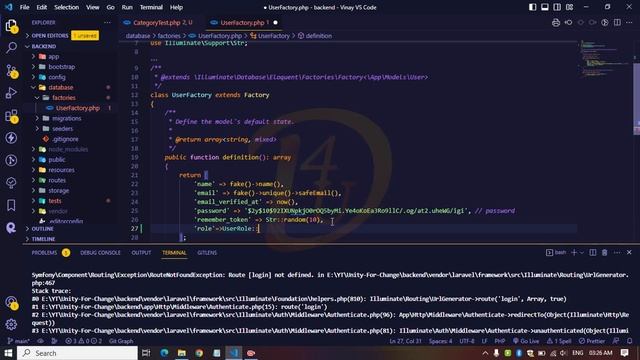
Task: Switch to the GITLENS panel tab
Action: [207, 253]
